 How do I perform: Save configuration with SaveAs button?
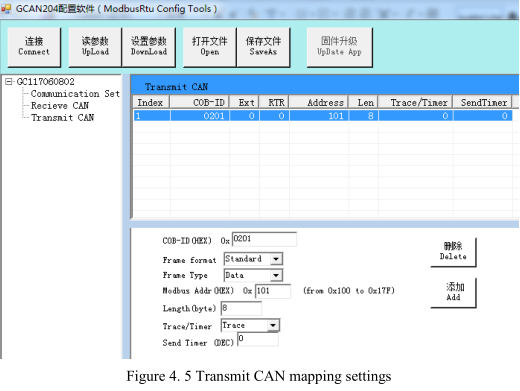tap(263, 47)
